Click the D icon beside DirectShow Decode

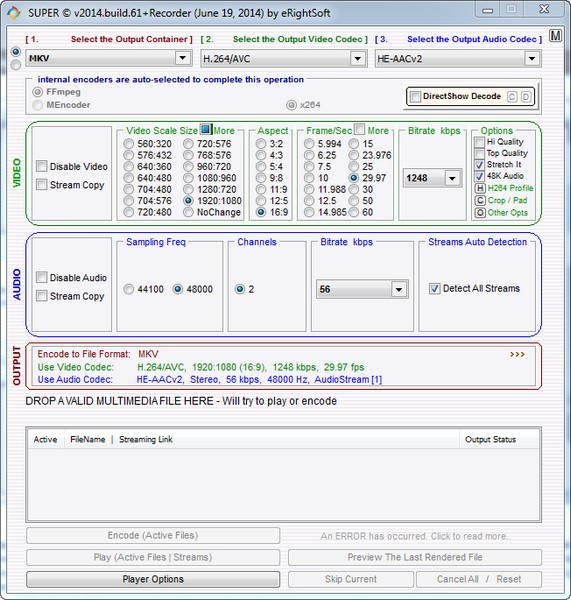[526, 97]
